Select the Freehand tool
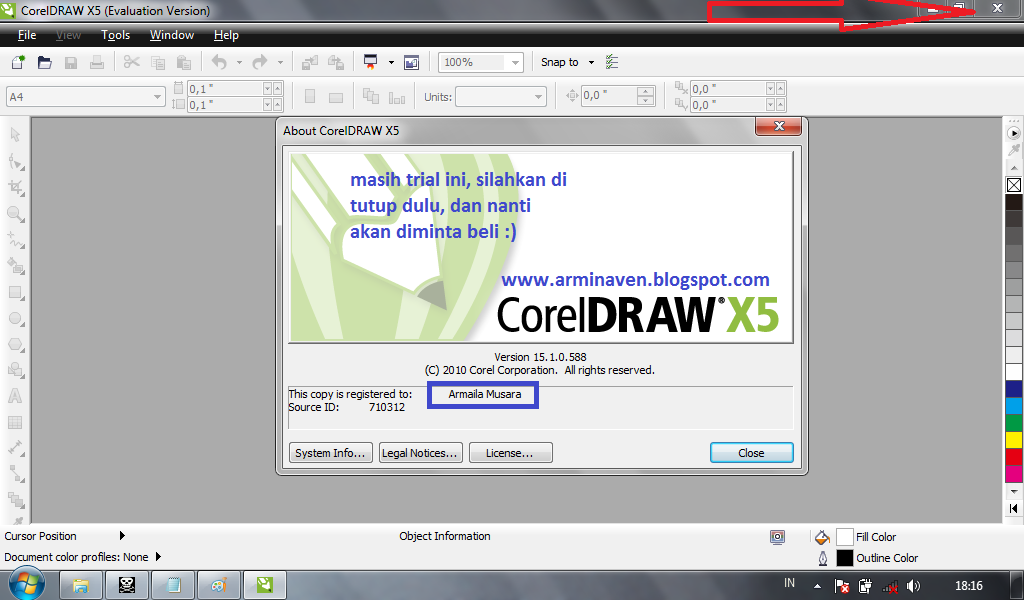This screenshot has height=600, width=1024. [x=16, y=240]
